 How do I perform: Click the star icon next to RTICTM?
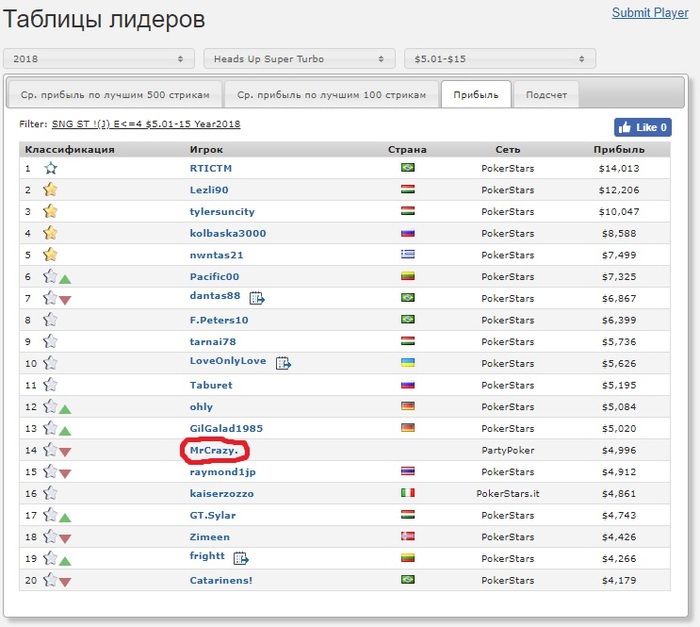pyautogui.click(x=51, y=168)
